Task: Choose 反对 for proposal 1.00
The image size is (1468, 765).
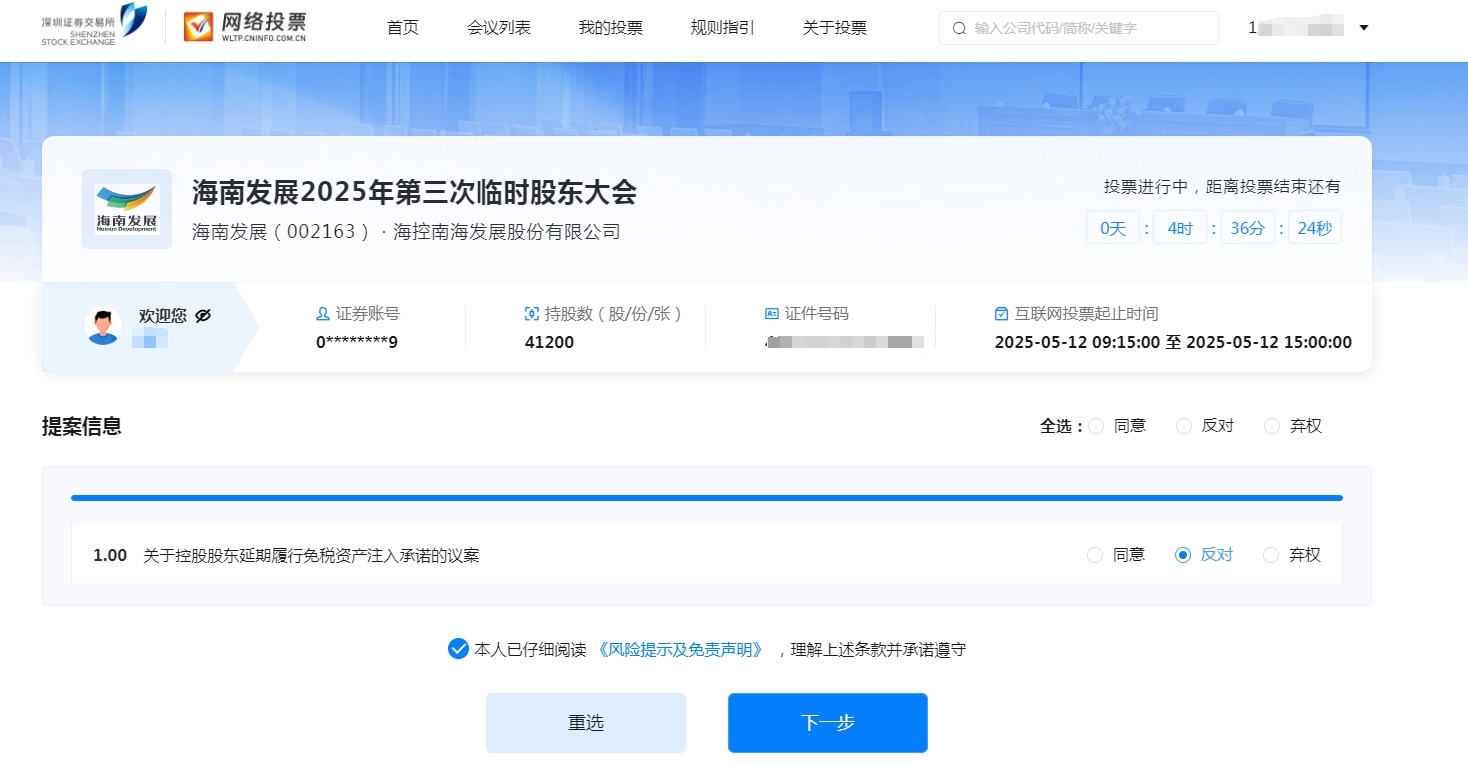Action: (1183, 555)
